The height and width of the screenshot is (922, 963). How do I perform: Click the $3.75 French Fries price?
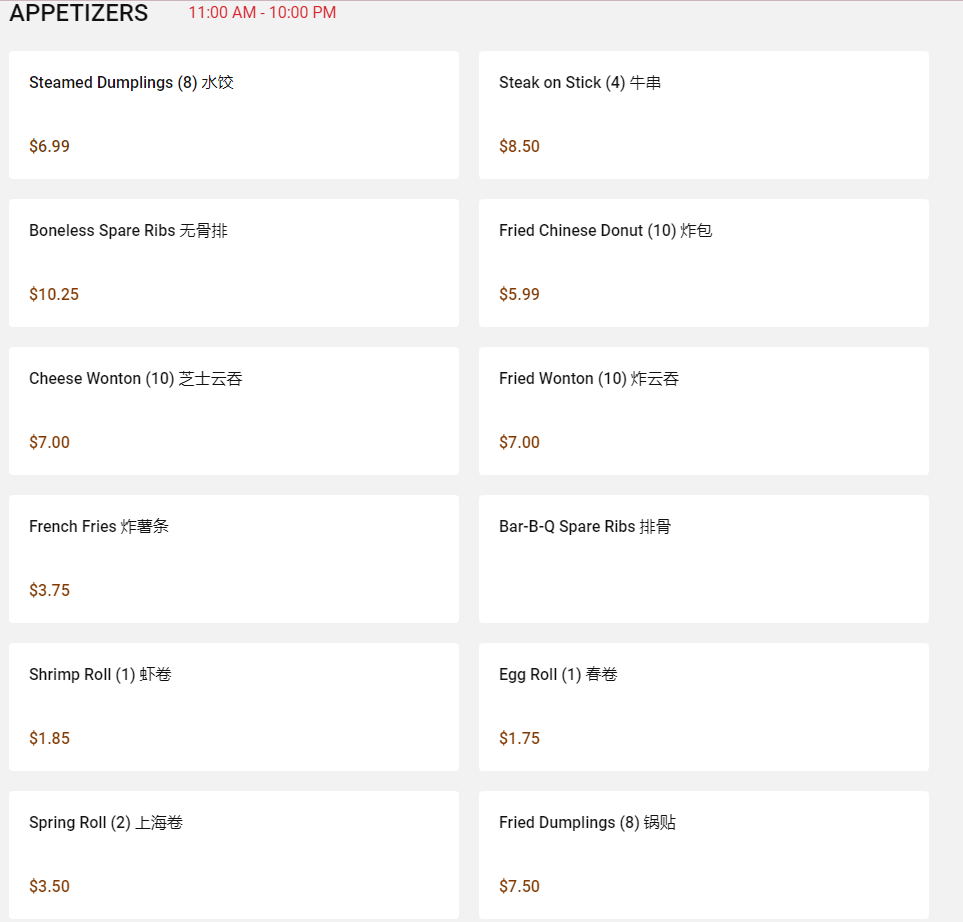coord(49,591)
